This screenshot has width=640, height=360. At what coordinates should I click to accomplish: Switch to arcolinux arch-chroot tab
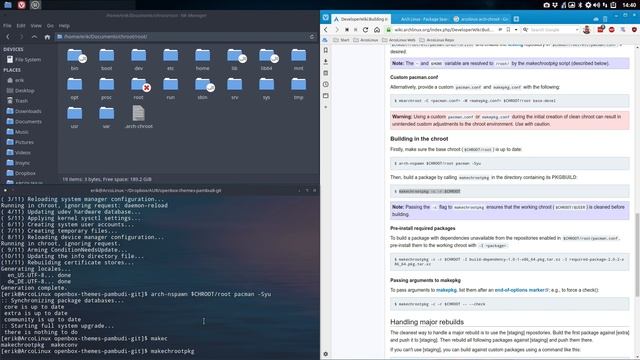[x=482, y=19]
